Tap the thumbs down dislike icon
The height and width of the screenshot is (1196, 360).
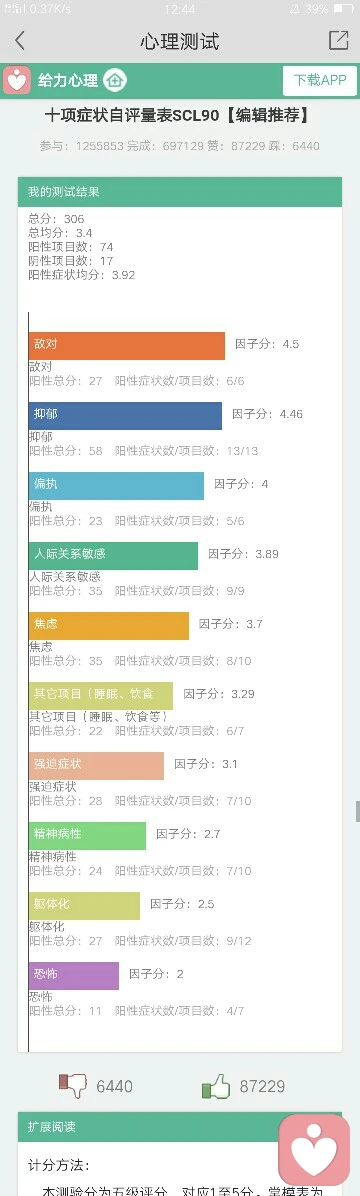pyautogui.click(x=73, y=1085)
